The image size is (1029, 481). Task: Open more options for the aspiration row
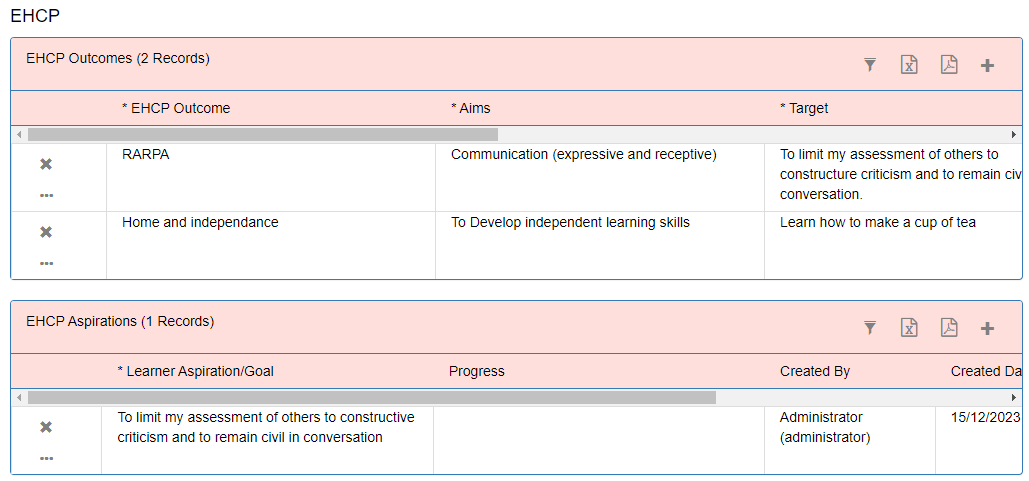[x=46, y=459]
